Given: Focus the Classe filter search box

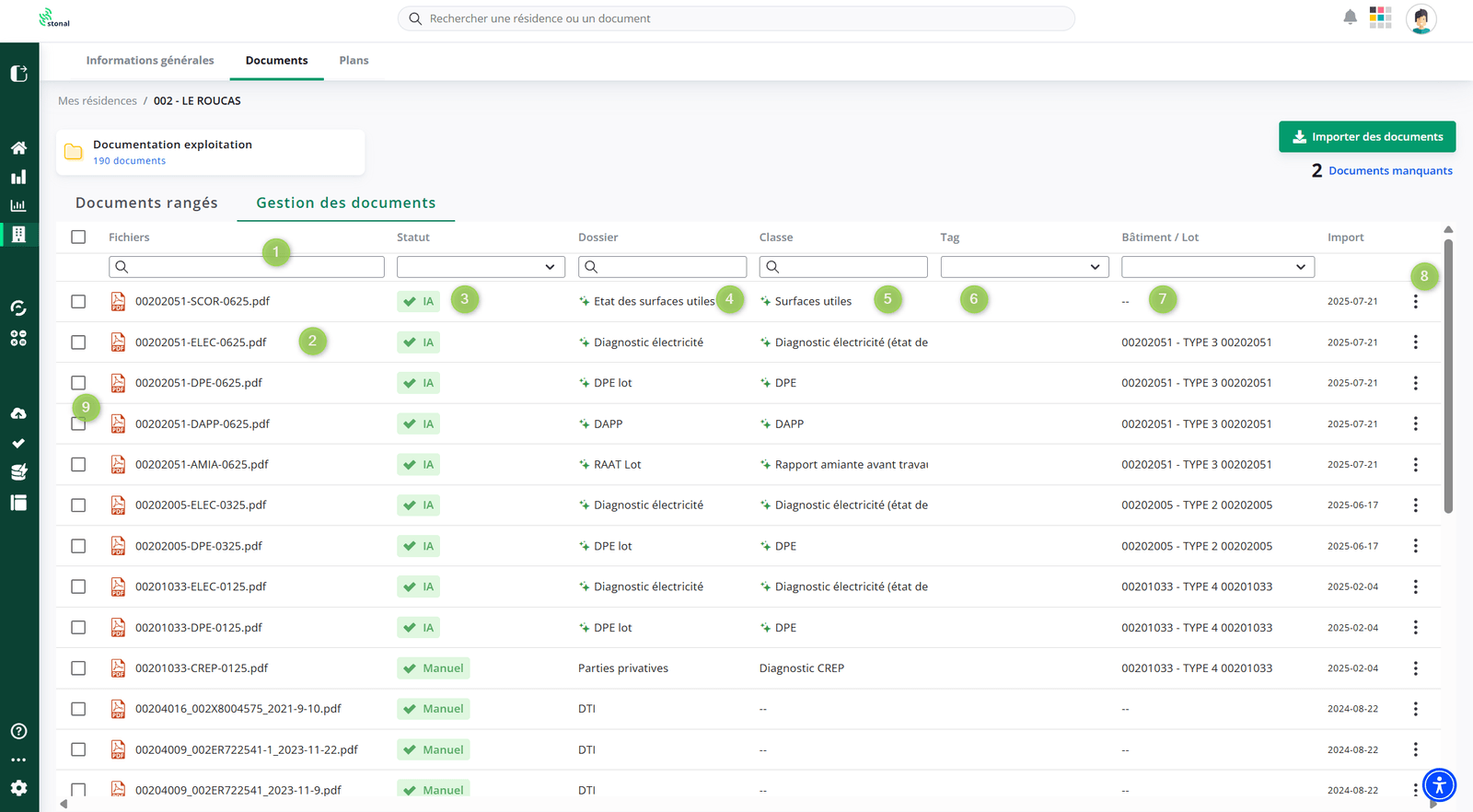Looking at the screenshot, I should [x=843, y=267].
